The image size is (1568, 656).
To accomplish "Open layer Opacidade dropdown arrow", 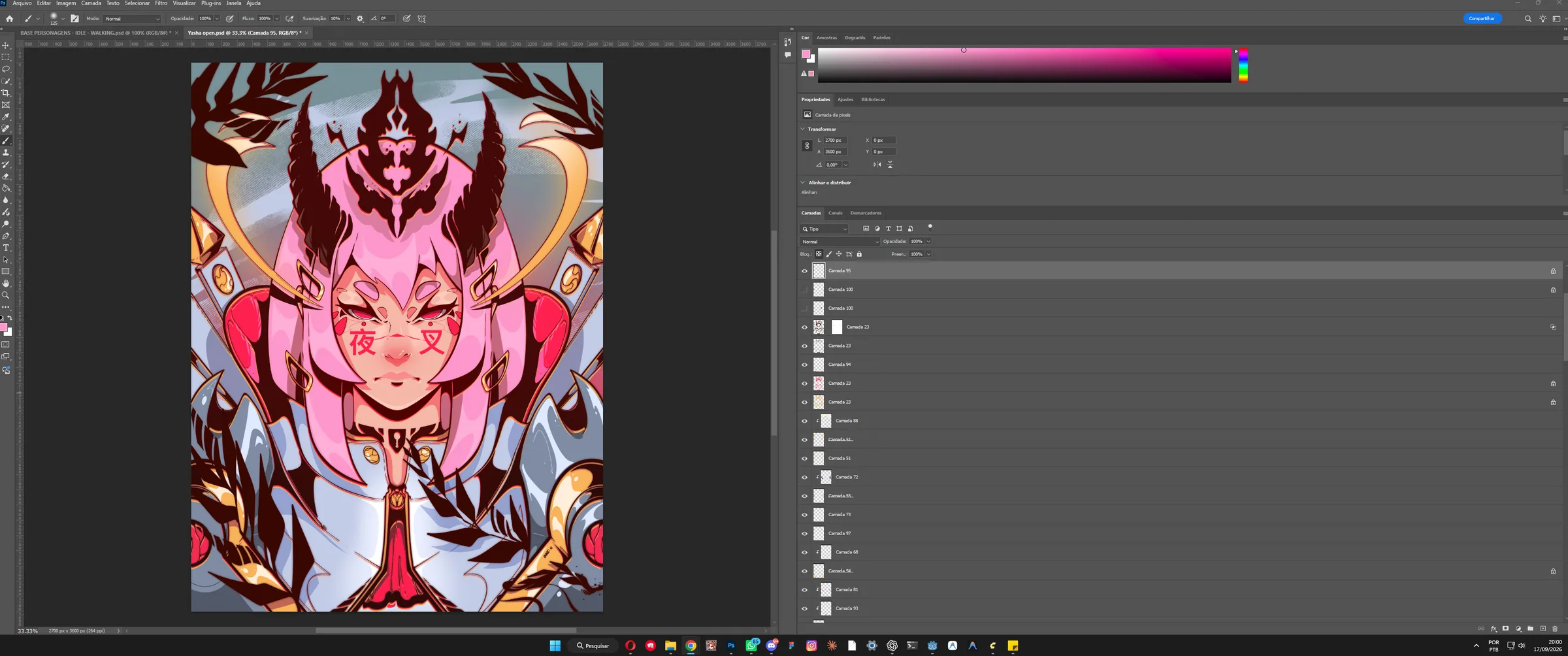I will point(928,242).
